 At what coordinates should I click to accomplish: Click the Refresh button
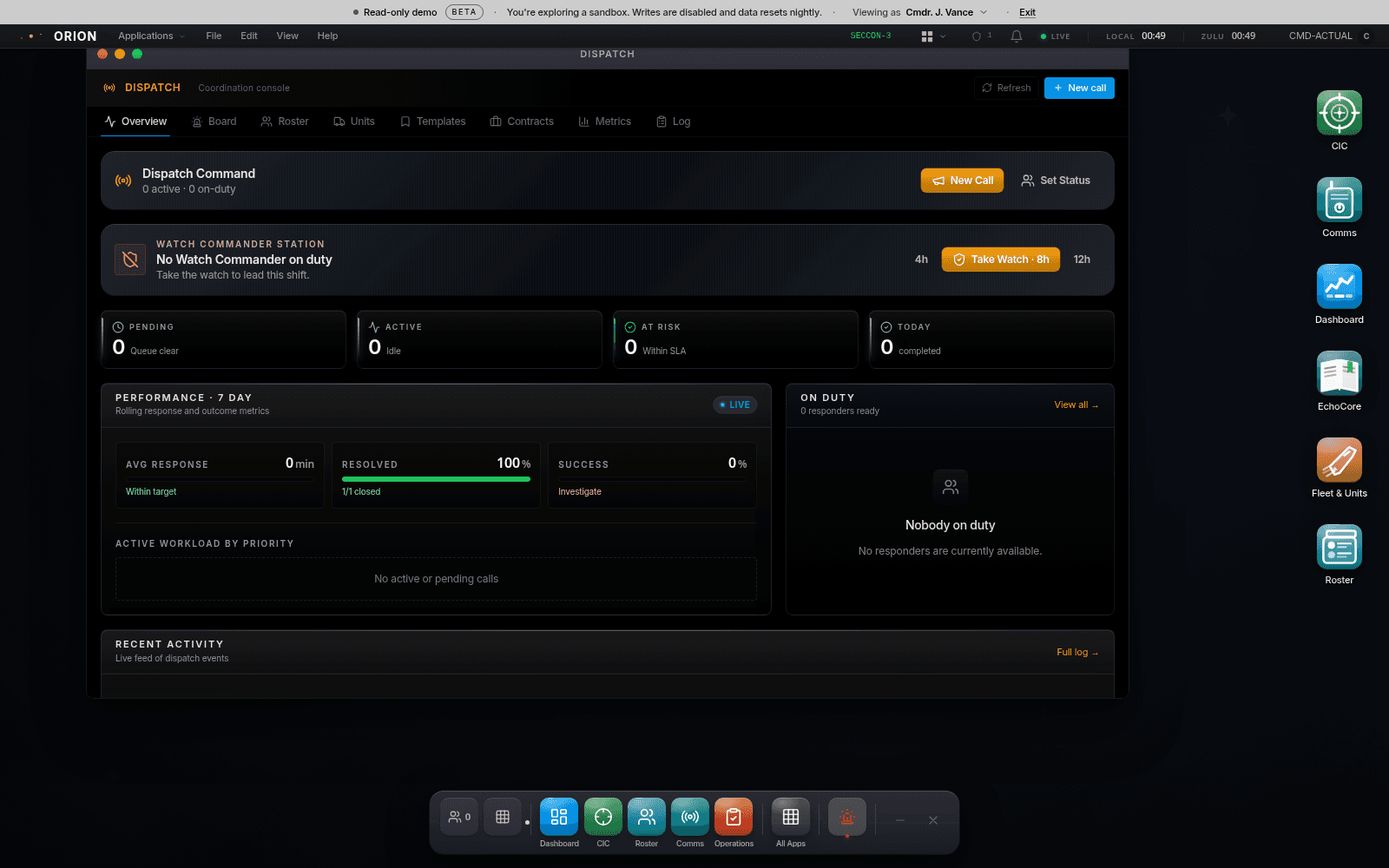pos(1006,88)
